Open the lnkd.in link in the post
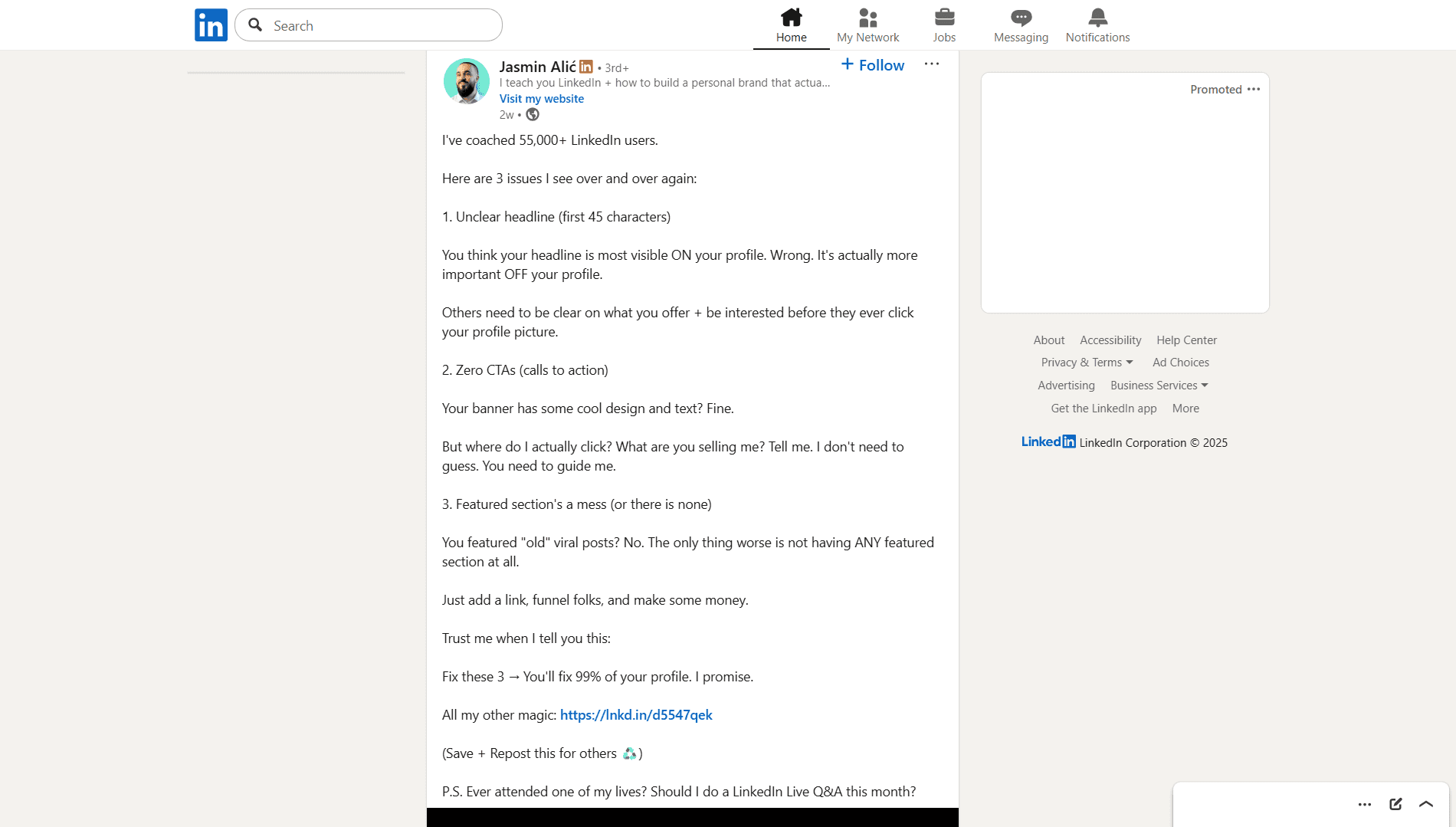Viewport: 1456px width, 827px height. click(635, 714)
